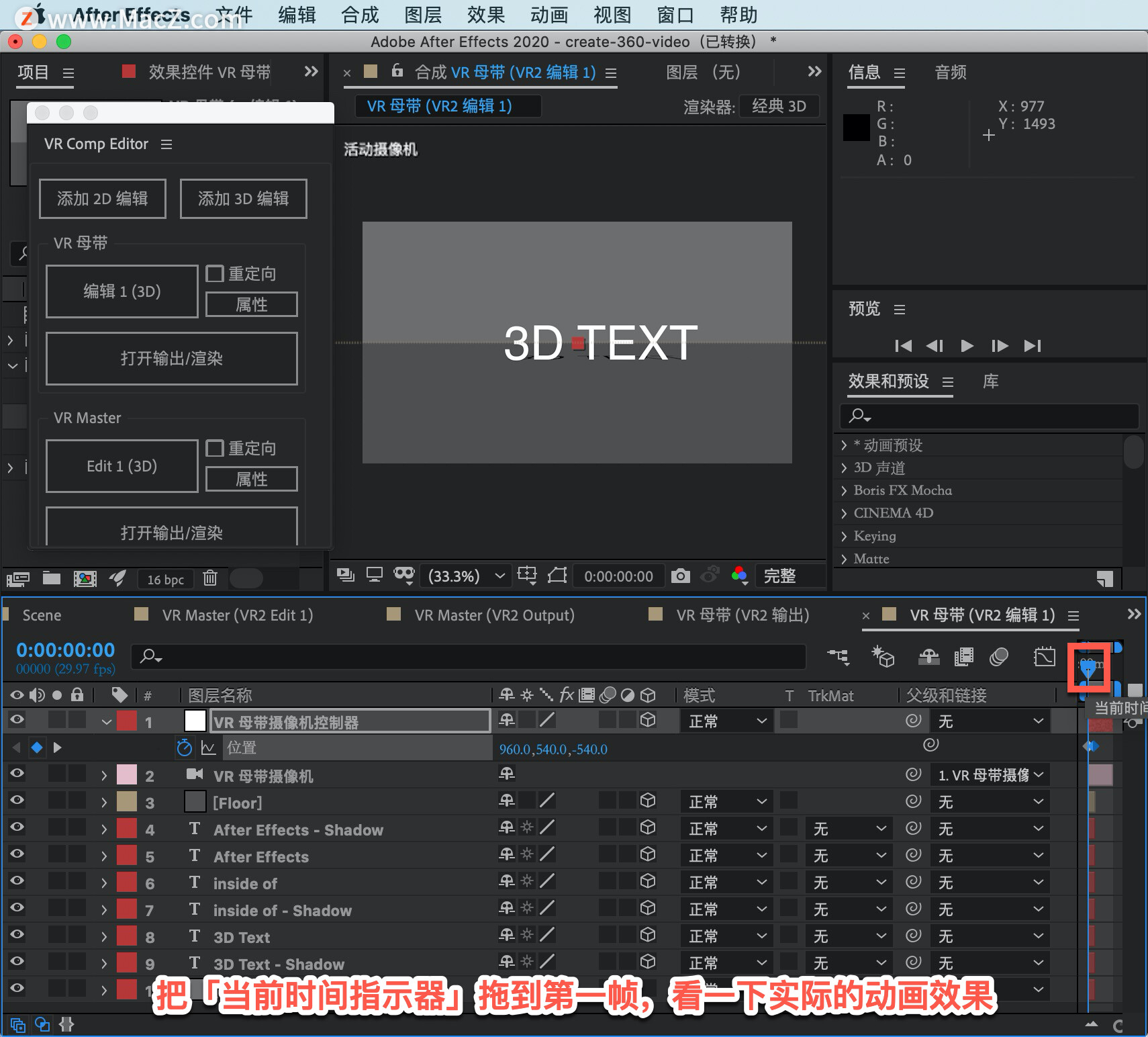The width and height of the screenshot is (1148, 1037).
Task: Expand the Boris FX Mocha effects category
Action: point(844,491)
